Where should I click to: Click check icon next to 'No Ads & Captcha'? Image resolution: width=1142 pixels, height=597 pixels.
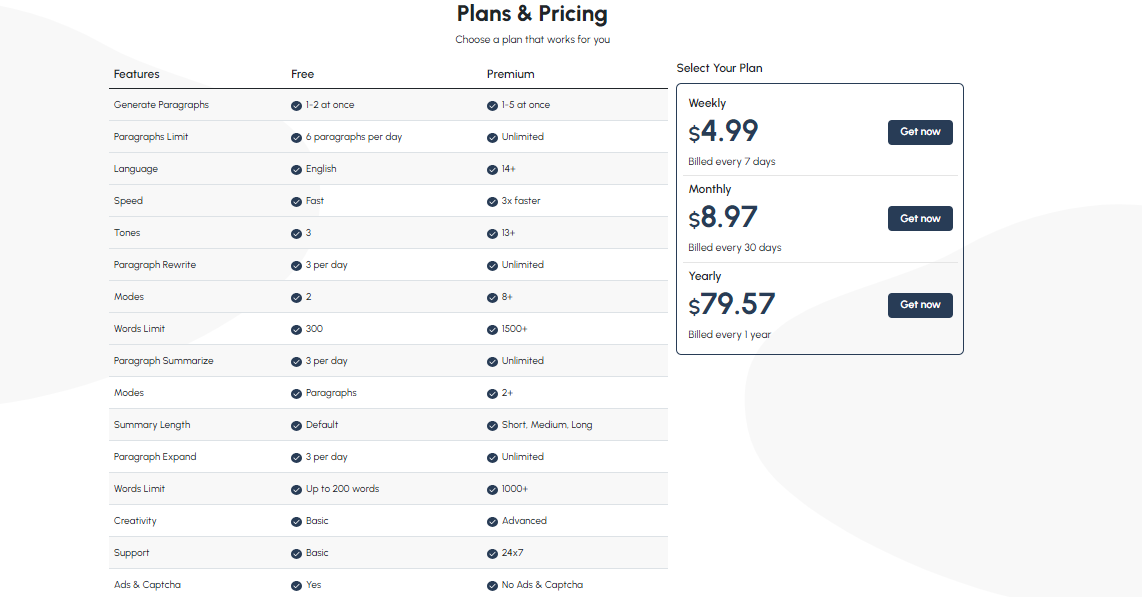492,585
